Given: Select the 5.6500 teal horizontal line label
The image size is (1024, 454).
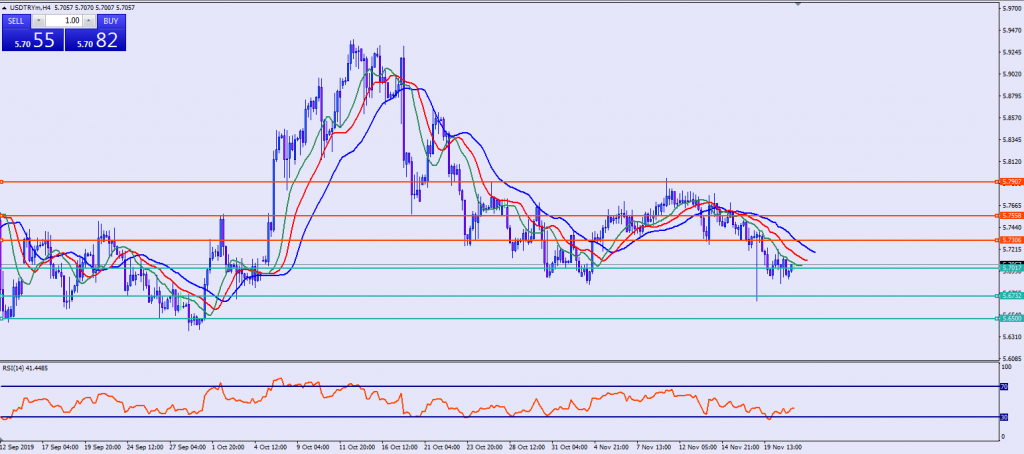Looking at the screenshot, I should [1010, 318].
